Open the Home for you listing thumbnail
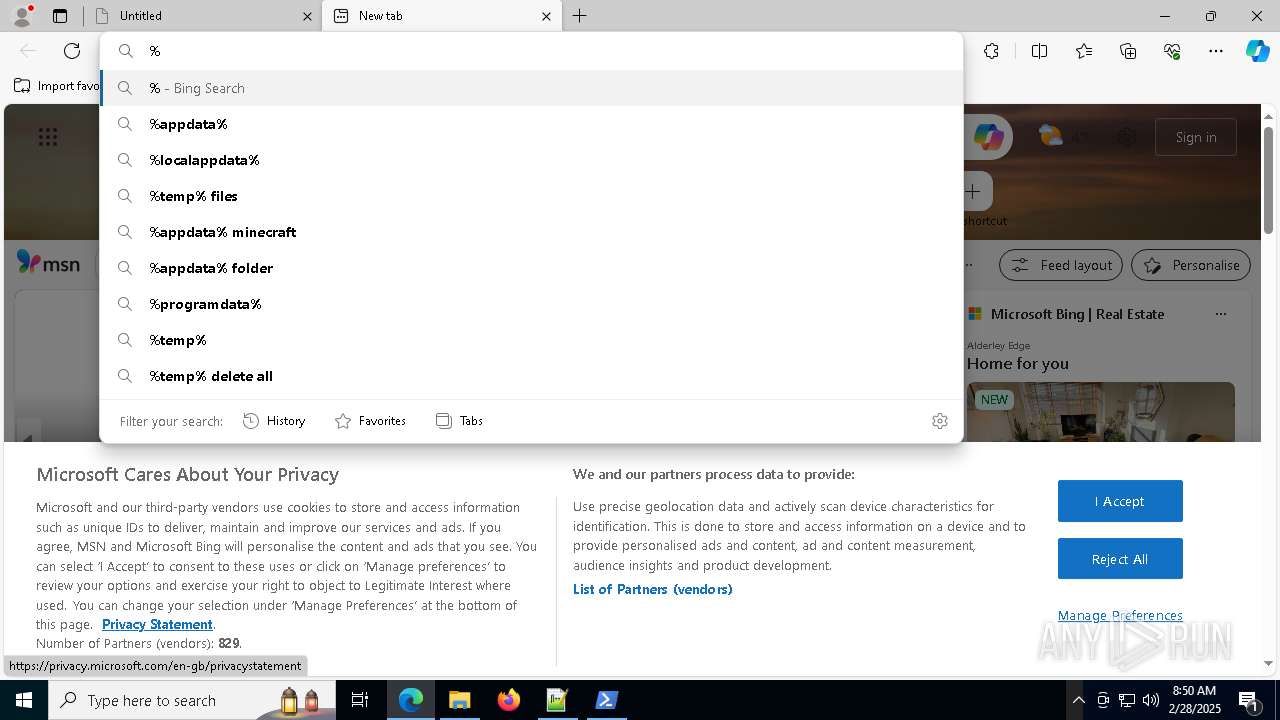This screenshot has width=1280, height=720. coord(1101,412)
